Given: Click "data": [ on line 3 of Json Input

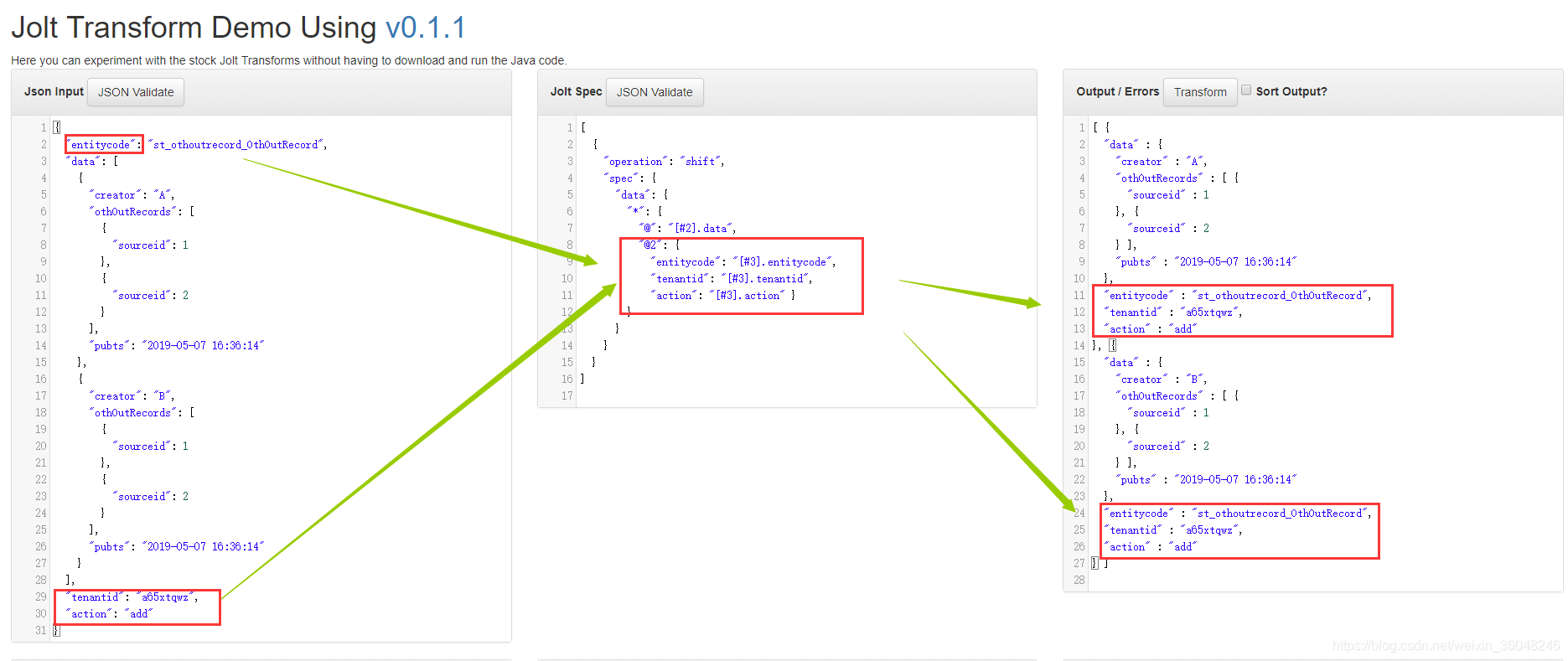Looking at the screenshot, I should pos(91,162).
